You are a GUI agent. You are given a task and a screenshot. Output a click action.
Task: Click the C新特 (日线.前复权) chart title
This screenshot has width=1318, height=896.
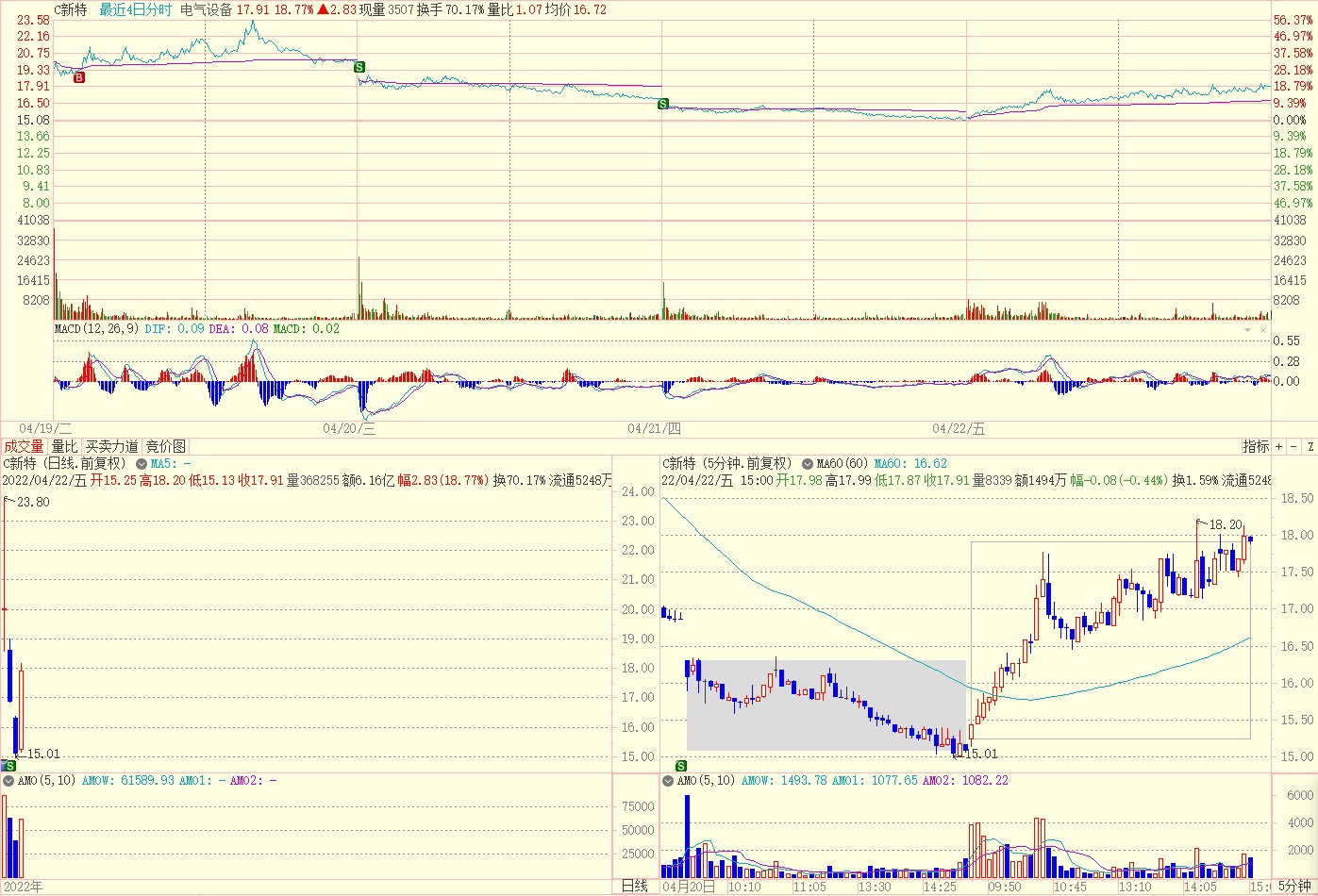(x=64, y=463)
